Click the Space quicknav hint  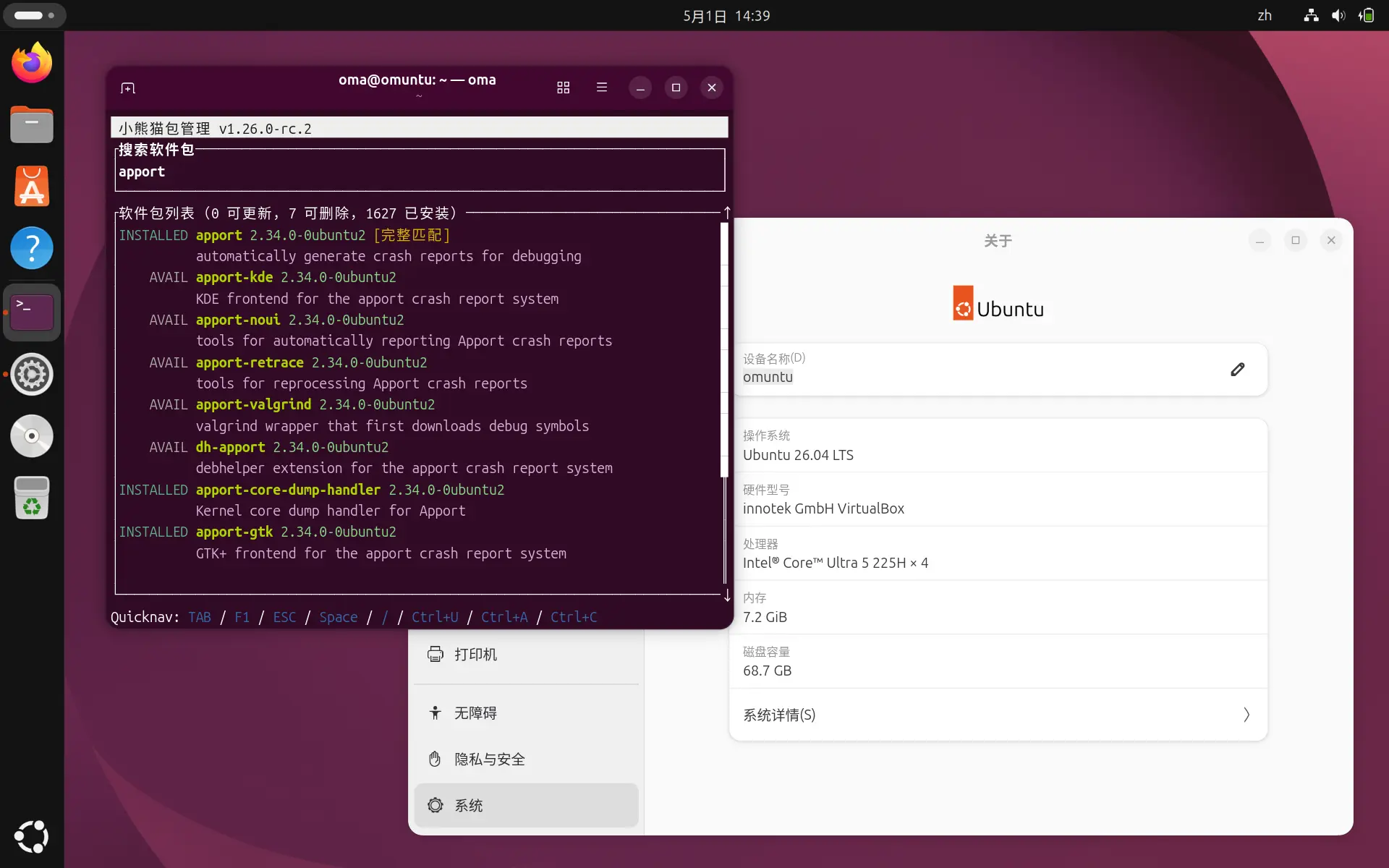pyautogui.click(x=339, y=617)
